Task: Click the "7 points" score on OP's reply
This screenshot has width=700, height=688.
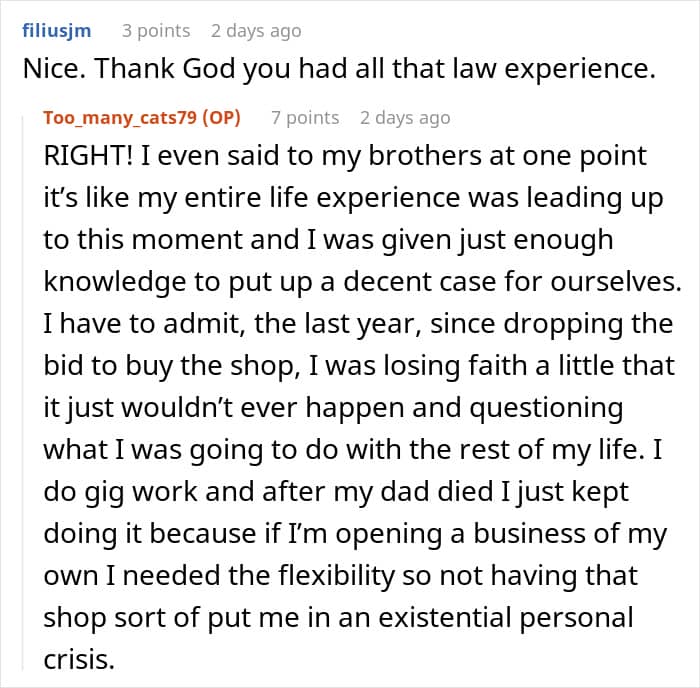Action: pyautogui.click(x=304, y=117)
